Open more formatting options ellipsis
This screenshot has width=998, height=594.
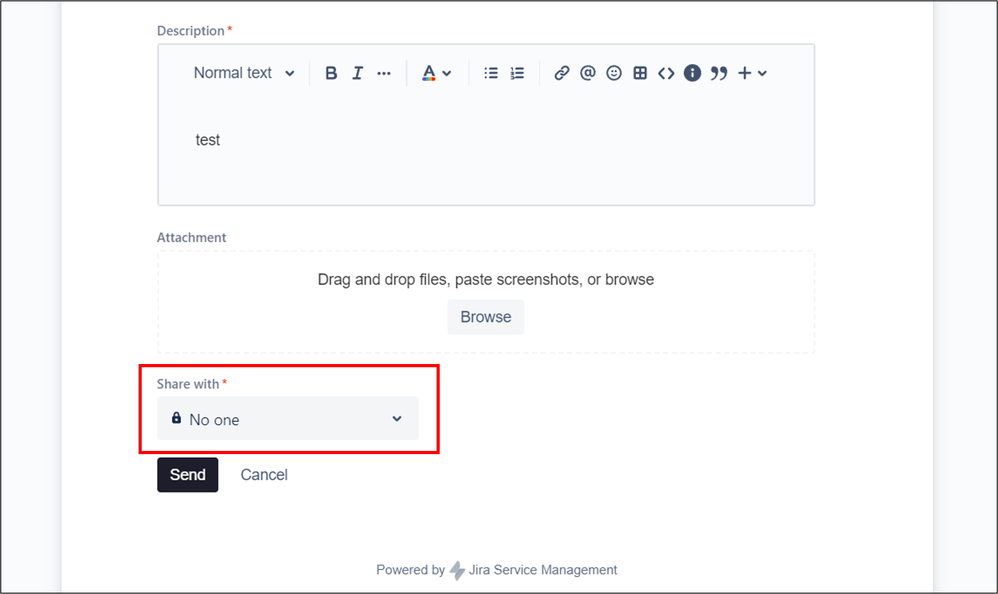(384, 73)
